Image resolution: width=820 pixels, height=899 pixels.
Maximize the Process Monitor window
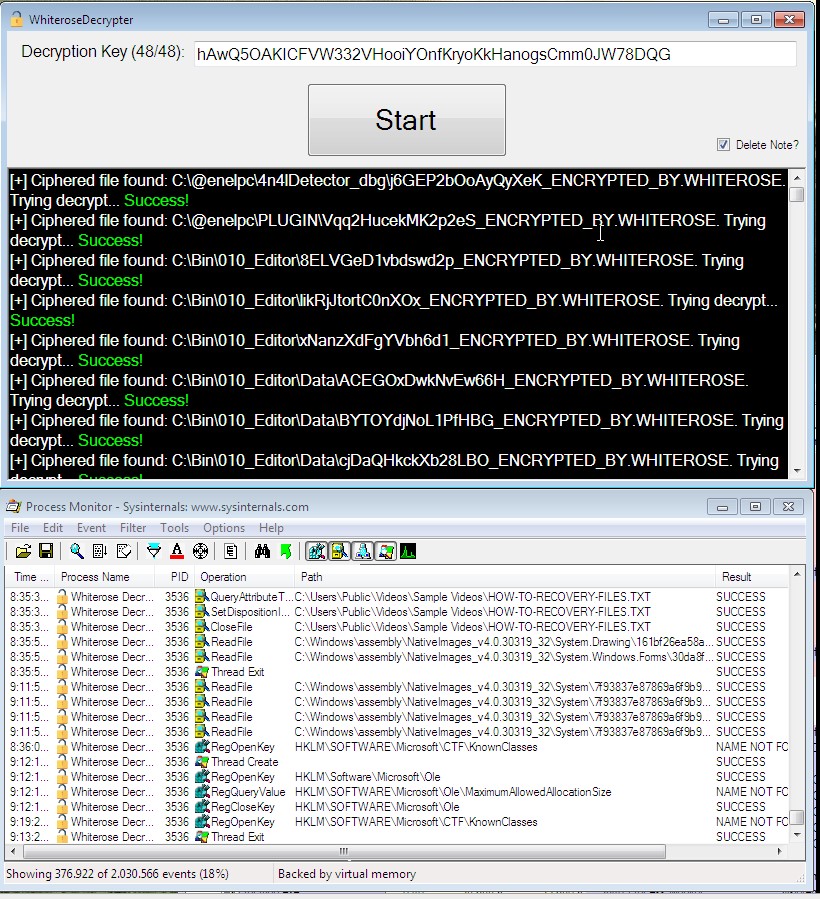point(755,507)
